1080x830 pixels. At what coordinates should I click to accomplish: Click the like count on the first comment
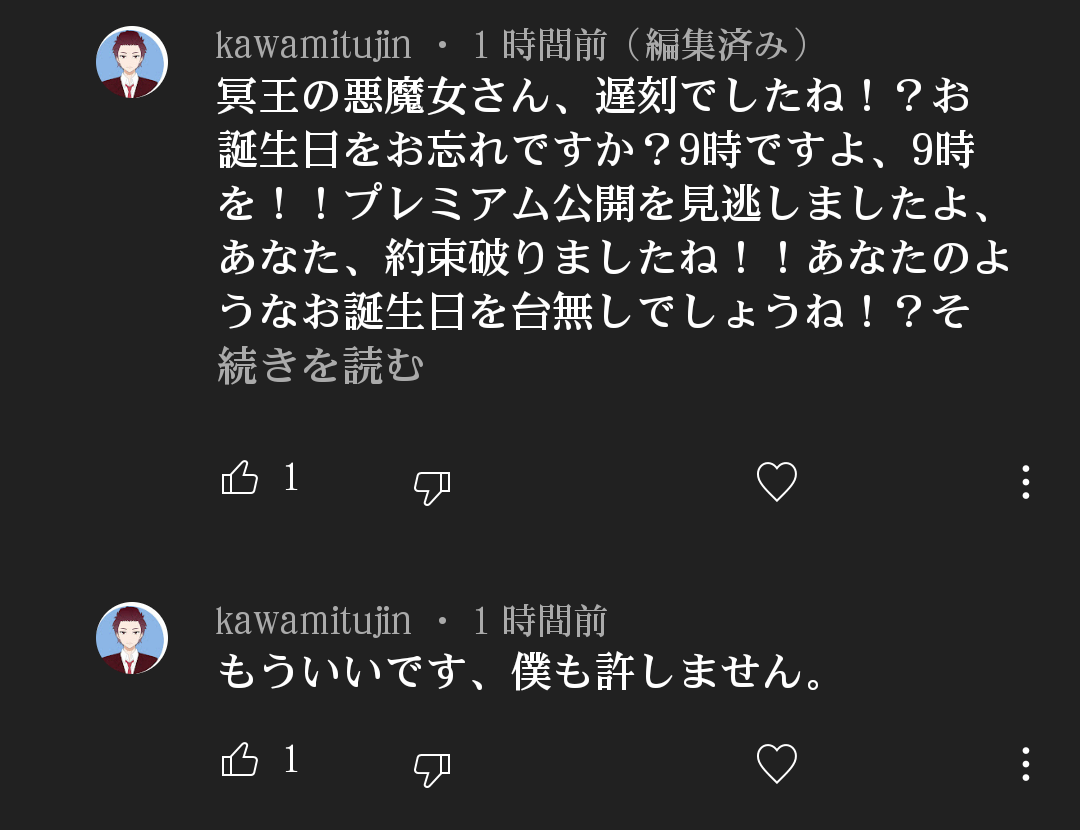291,478
